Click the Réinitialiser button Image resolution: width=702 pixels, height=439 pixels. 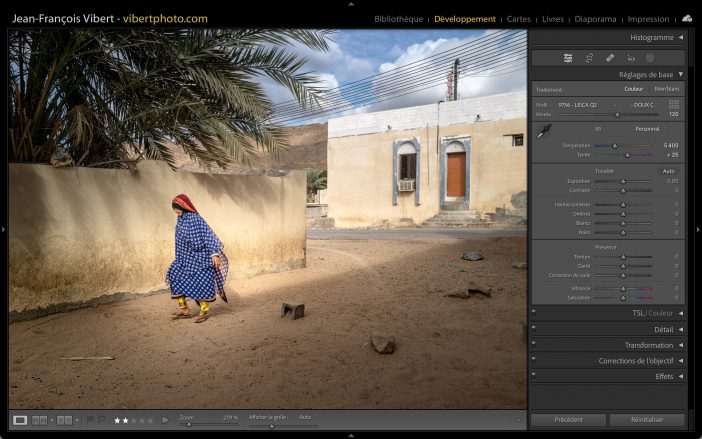tap(647, 420)
